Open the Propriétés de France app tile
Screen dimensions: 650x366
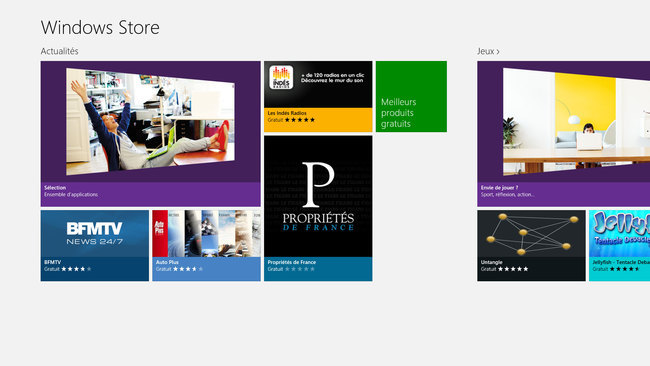tap(318, 208)
